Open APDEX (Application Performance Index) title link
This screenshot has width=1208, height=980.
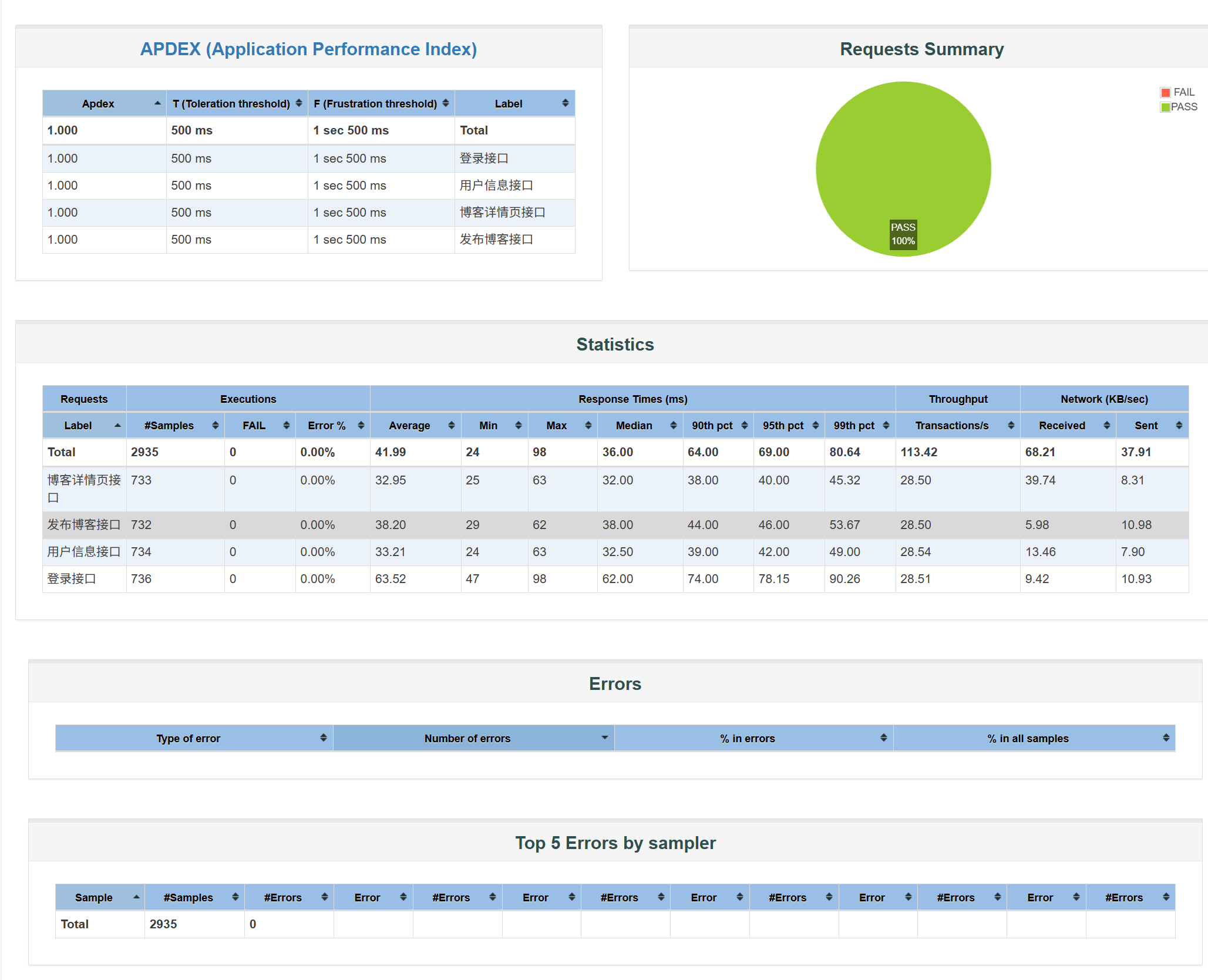click(x=308, y=49)
